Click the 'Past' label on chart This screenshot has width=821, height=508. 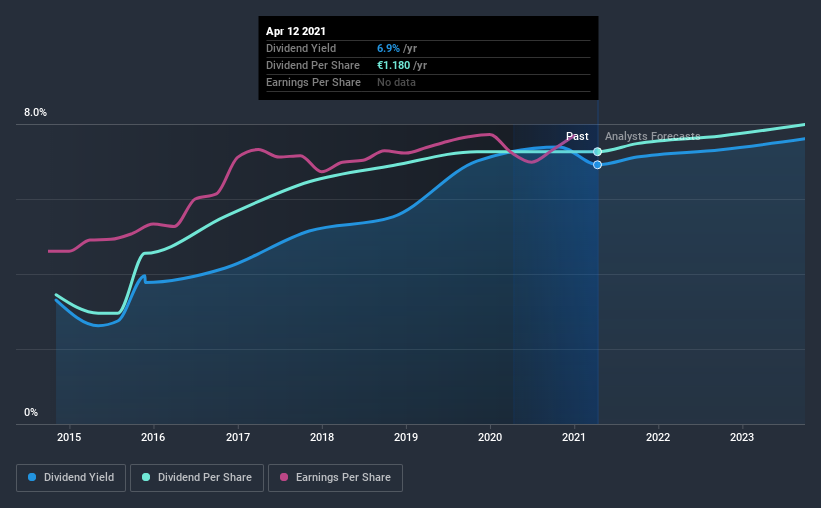click(x=577, y=136)
